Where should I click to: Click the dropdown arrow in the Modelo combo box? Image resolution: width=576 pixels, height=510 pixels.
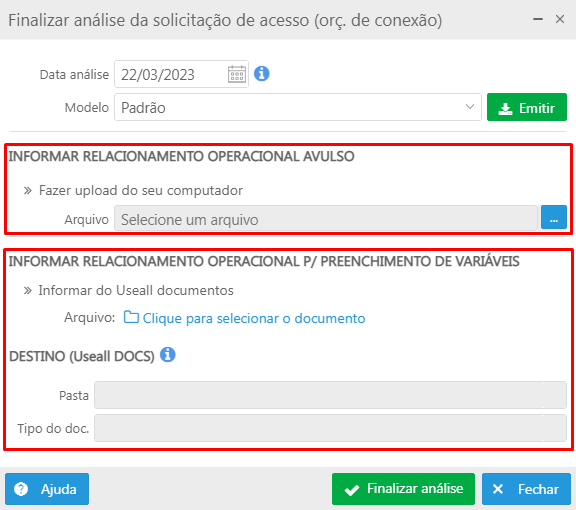[x=469, y=107]
